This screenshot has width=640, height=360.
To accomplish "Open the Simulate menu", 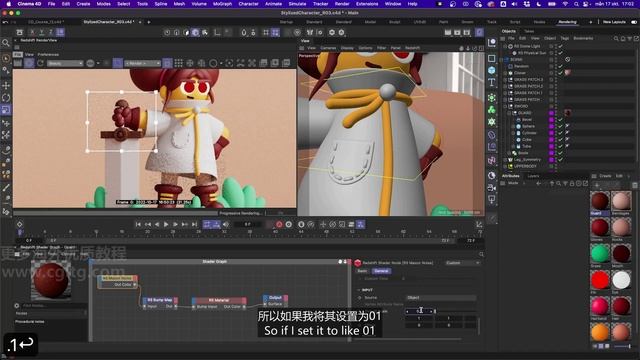I will [297, 4].
